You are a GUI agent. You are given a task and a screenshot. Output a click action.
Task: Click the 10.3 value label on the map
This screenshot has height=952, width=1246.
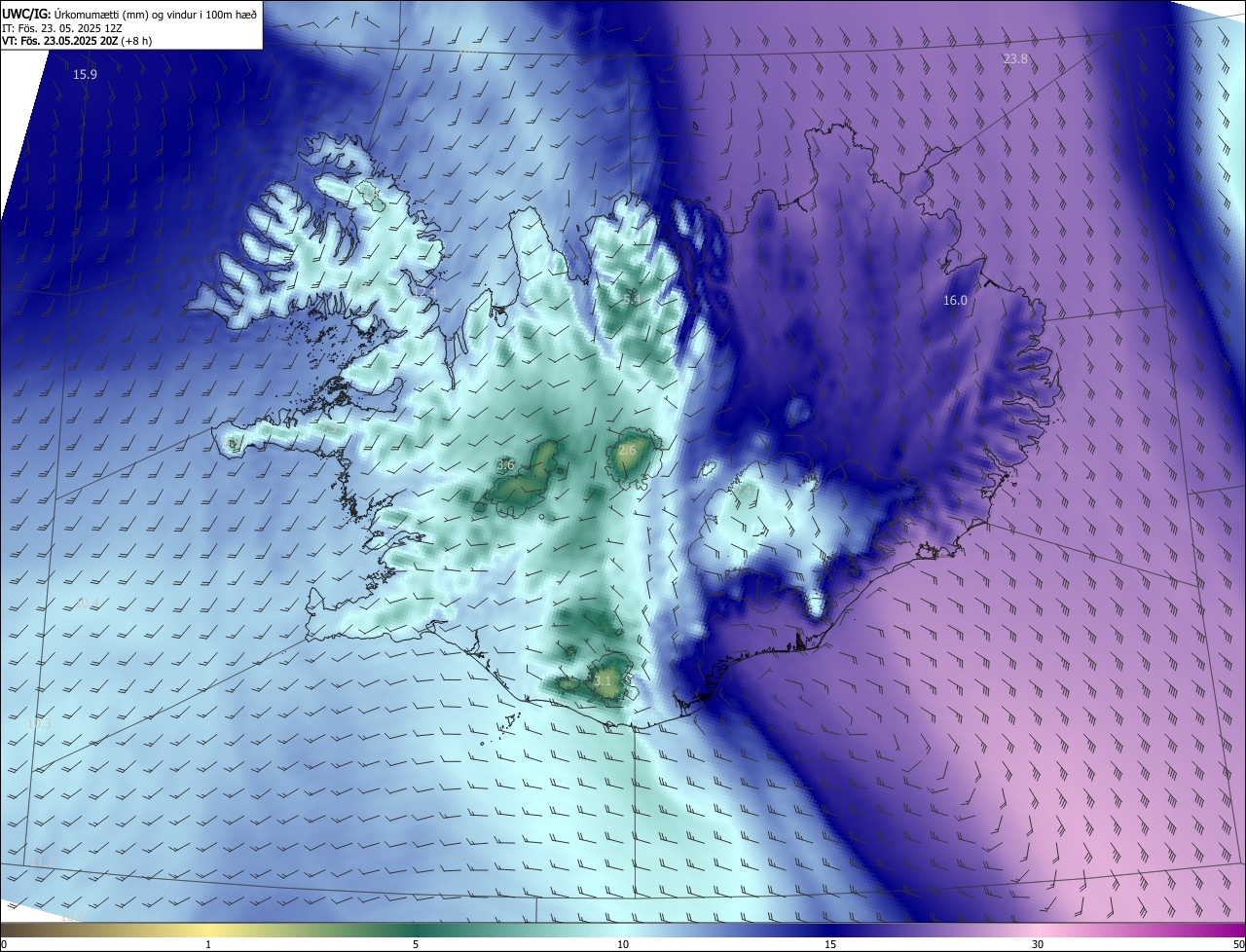pyautogui.click(x=39, y=723)
